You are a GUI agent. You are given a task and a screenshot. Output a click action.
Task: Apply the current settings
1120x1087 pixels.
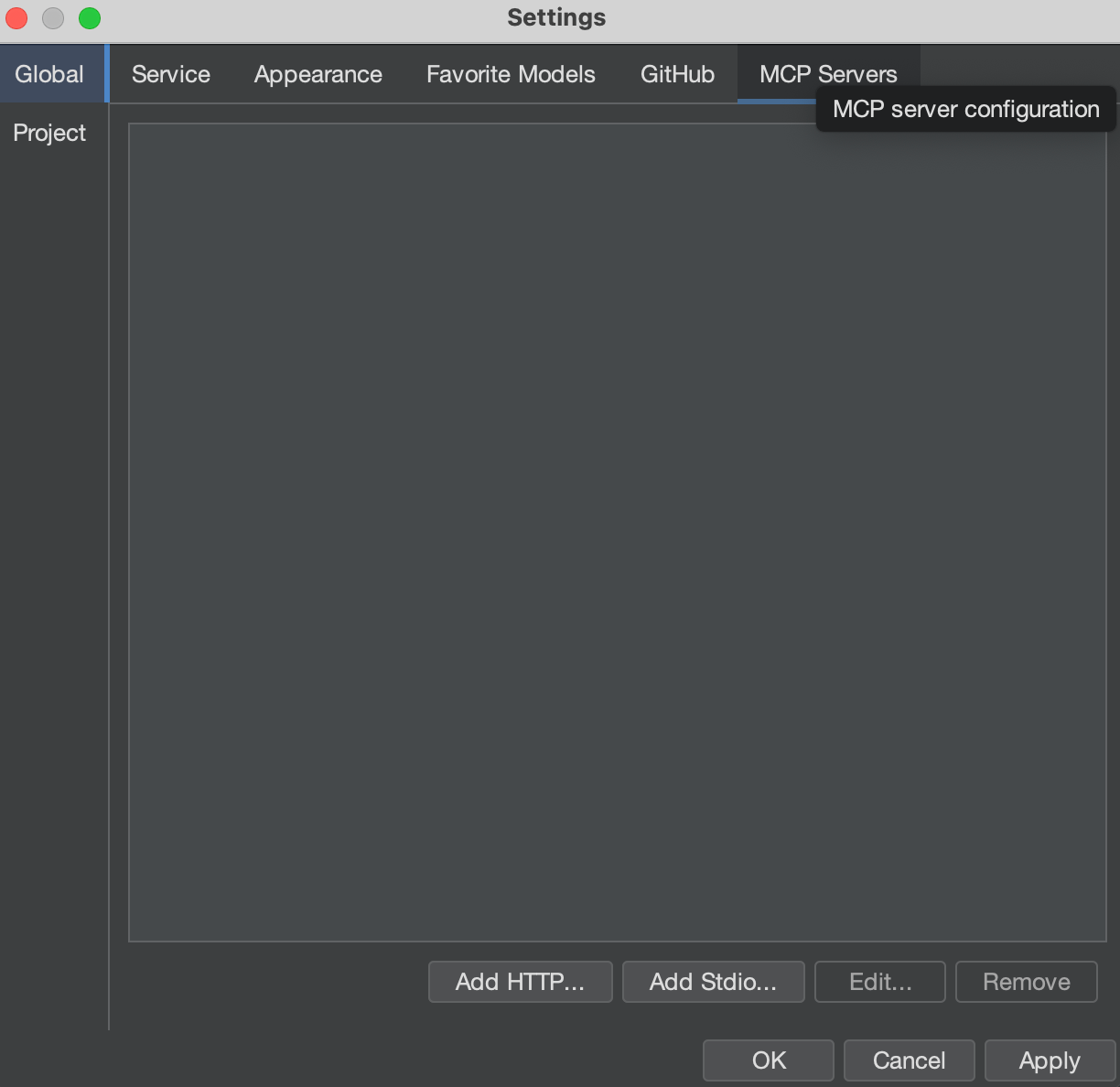[1050, 1060]
